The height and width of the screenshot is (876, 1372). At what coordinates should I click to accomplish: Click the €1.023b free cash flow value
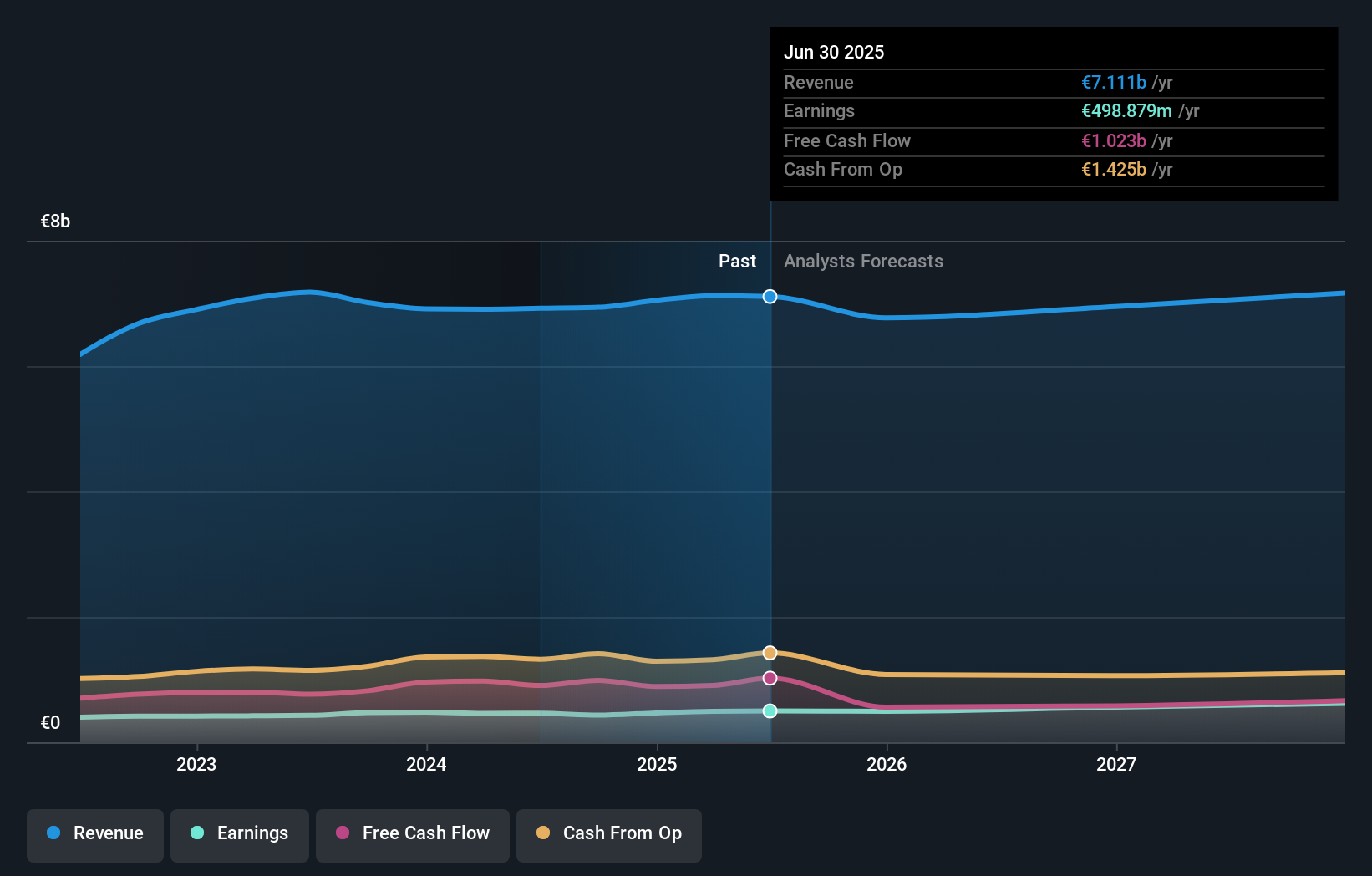[1114, 141]
